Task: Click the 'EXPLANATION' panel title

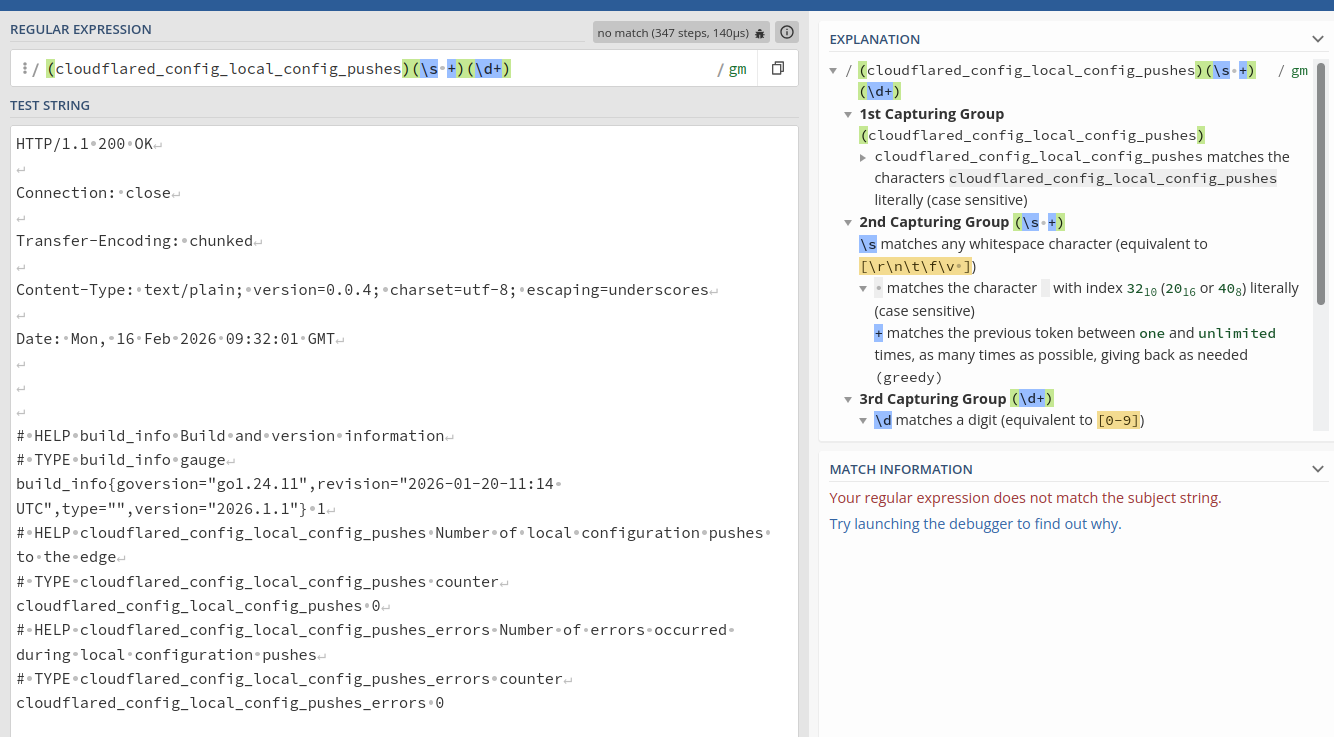Action: pos(874,39)
